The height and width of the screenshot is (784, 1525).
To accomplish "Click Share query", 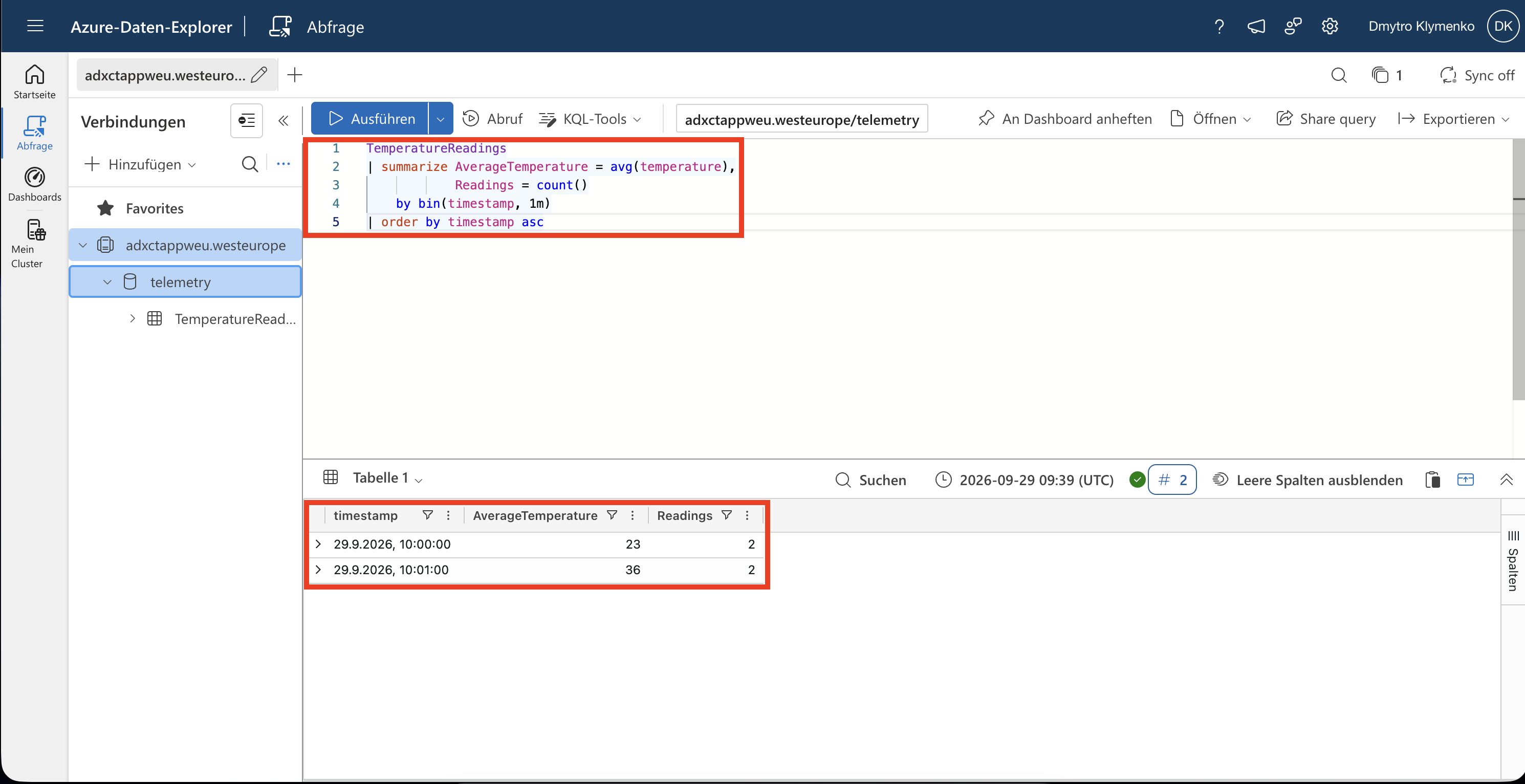I will pyautogui.click(x=1326, y=119).
